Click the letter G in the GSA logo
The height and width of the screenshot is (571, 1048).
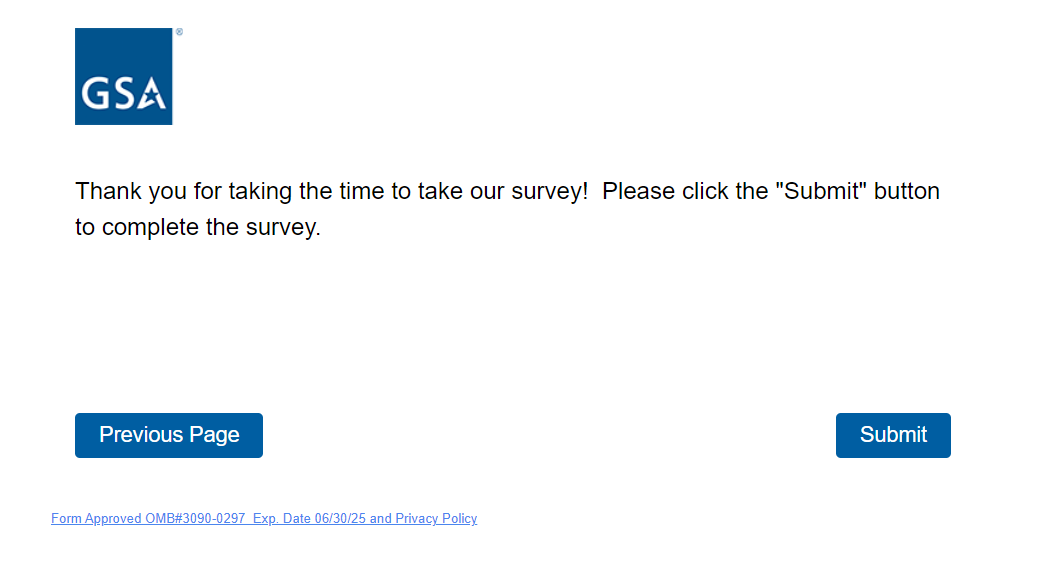tap(95, 94)
